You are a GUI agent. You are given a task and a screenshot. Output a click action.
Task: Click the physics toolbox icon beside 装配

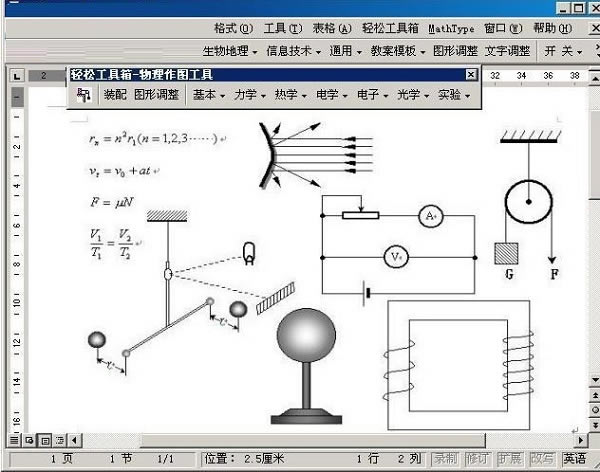coord(83,95)
